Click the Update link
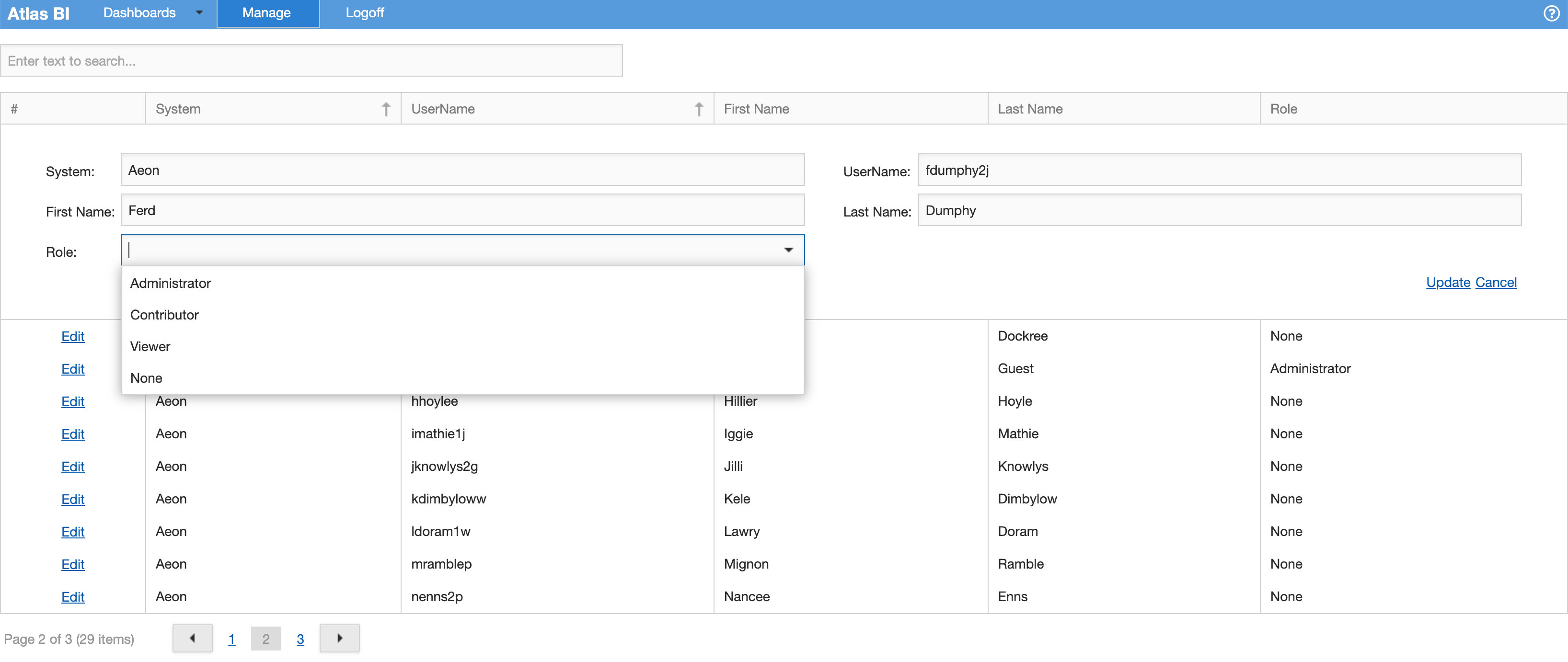1568x662 pixels. coord(1448,282)
